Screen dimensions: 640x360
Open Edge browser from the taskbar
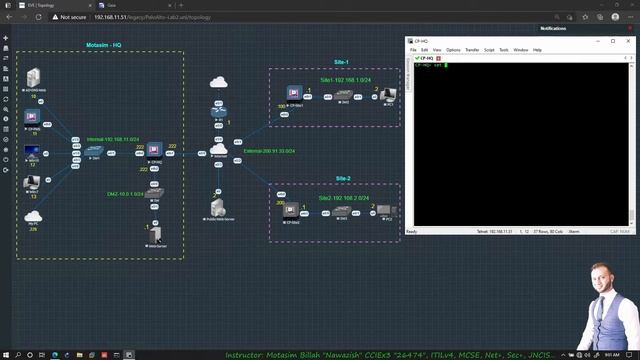click(55, 355)
